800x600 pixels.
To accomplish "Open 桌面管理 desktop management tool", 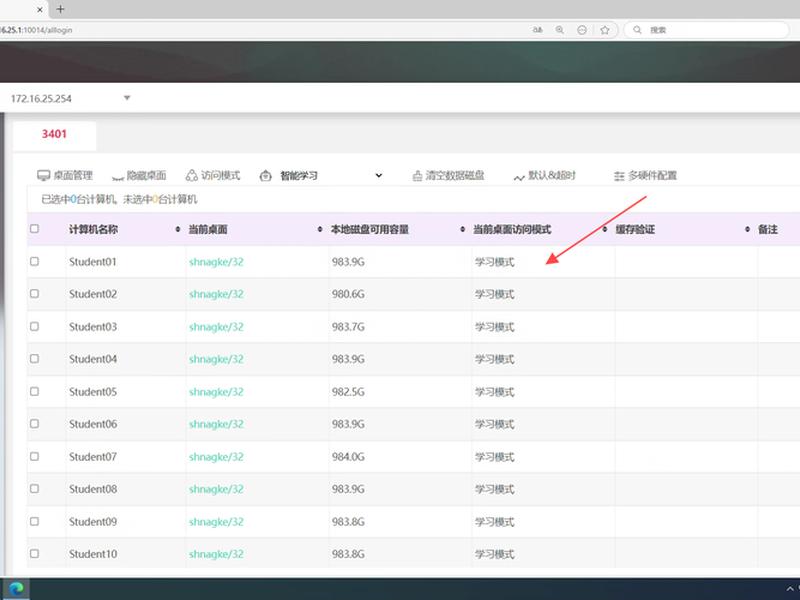I will pyautogui.click(x=65, y=176).
